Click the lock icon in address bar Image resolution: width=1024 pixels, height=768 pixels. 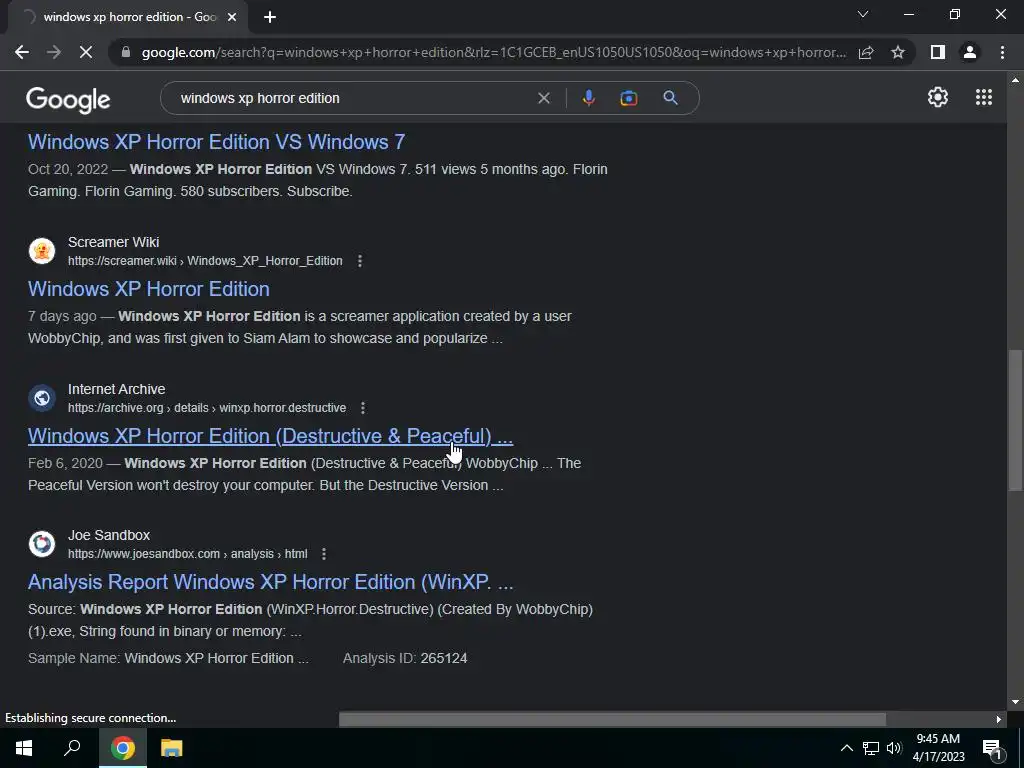coord(126,52)
